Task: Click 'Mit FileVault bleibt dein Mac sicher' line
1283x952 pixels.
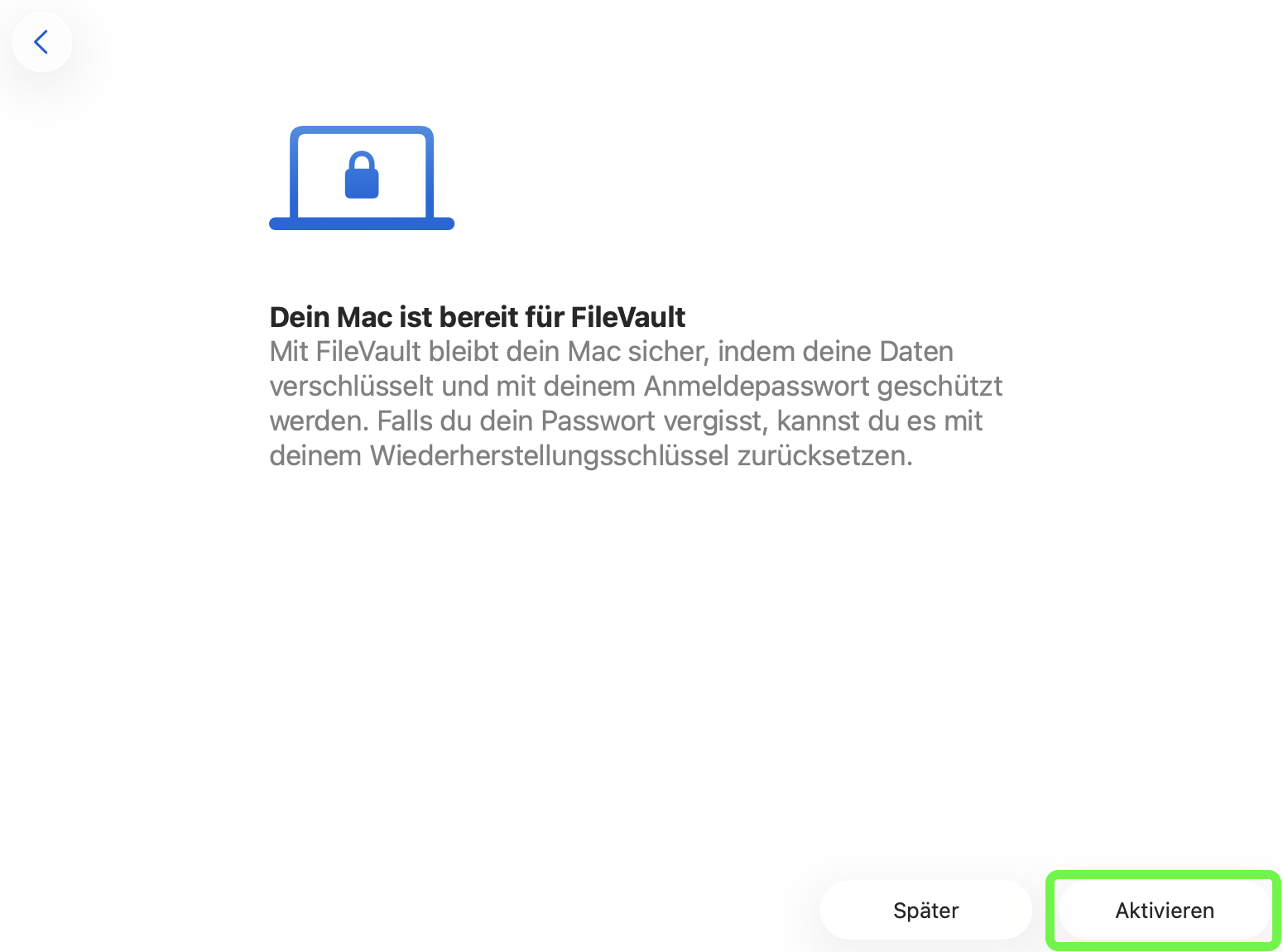Action: point(488,352)
